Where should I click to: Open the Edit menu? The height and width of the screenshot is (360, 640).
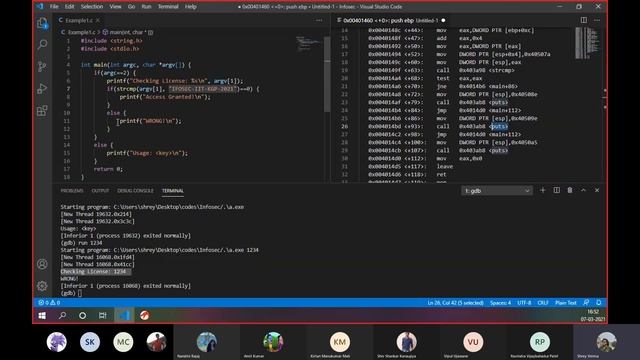[69, 7]
